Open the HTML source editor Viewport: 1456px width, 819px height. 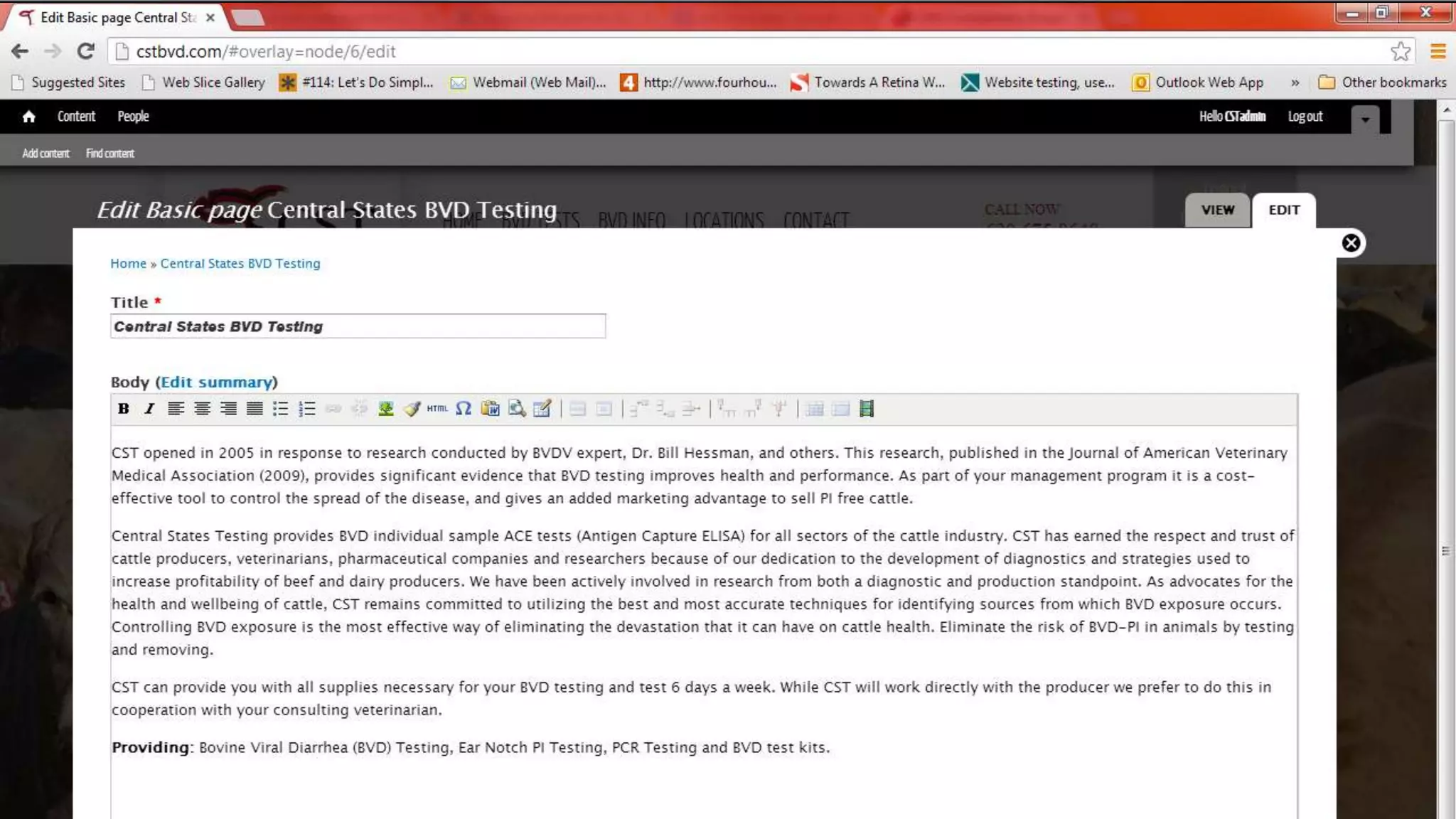pos(437,409)
